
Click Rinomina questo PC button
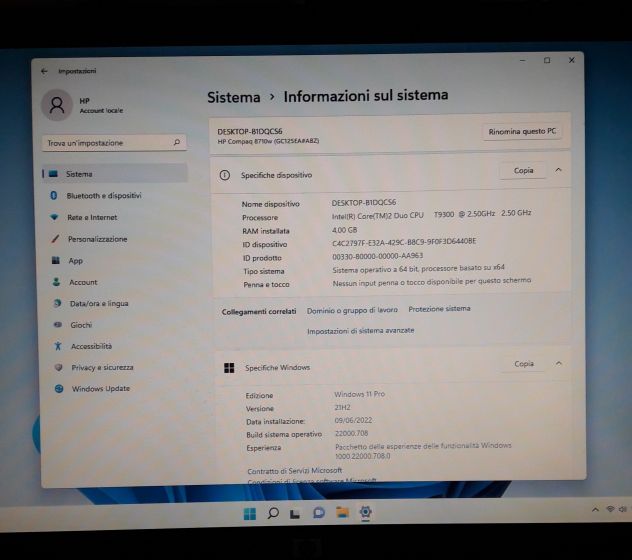coord(522,131)
